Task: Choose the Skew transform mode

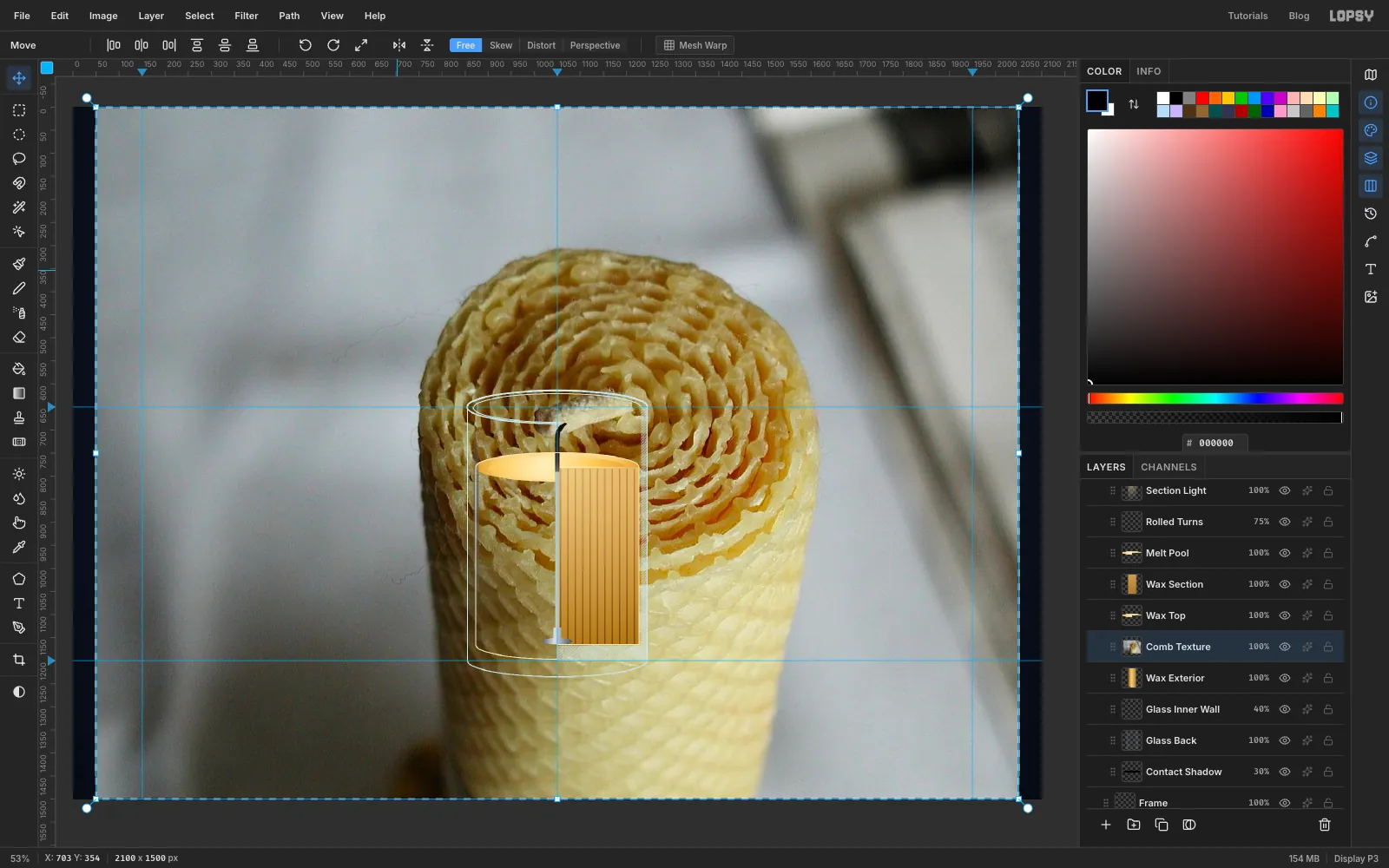Action: coord(501,45)
